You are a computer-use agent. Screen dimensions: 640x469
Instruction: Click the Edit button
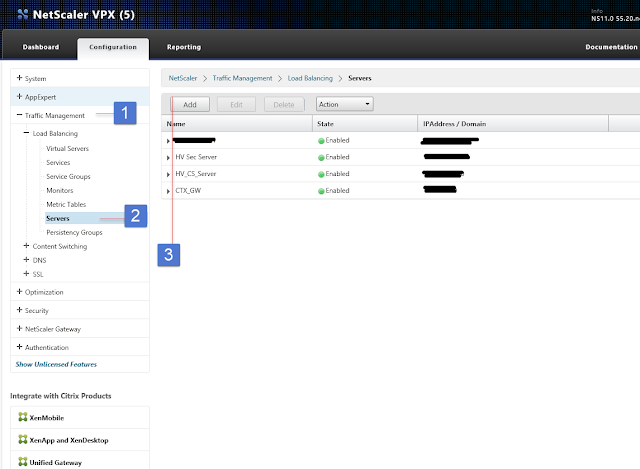236,104
